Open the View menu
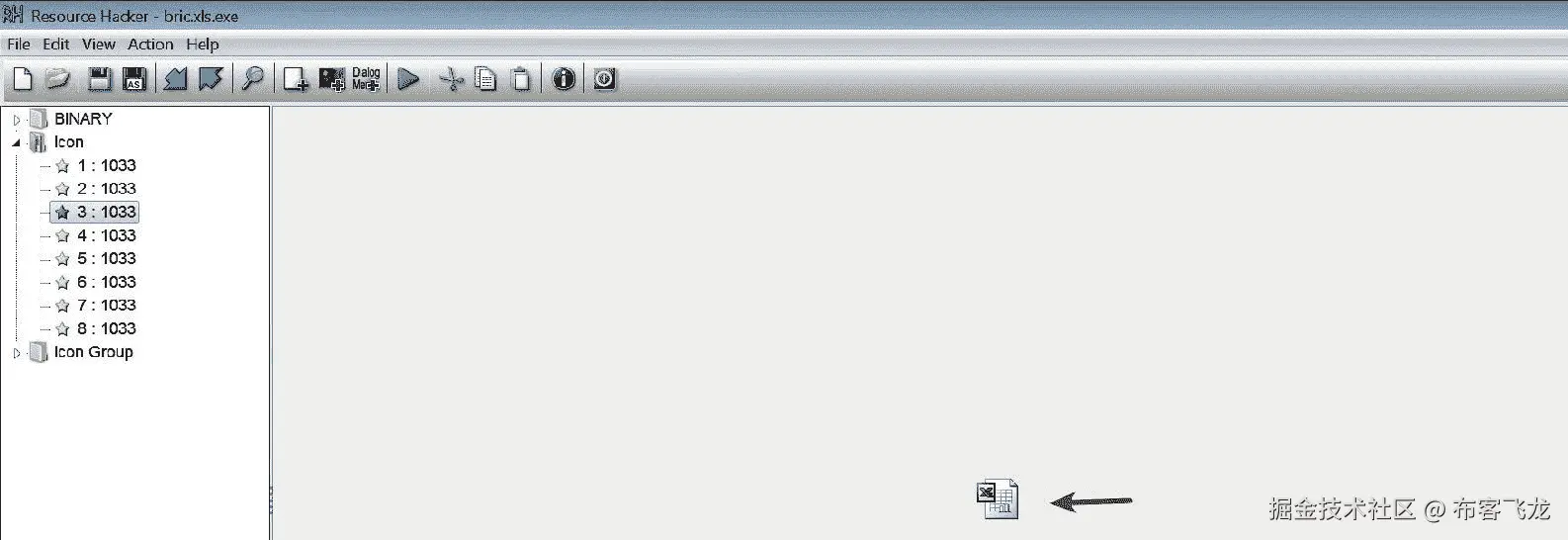The image size is (1568, 540). (x=98, y=44)
